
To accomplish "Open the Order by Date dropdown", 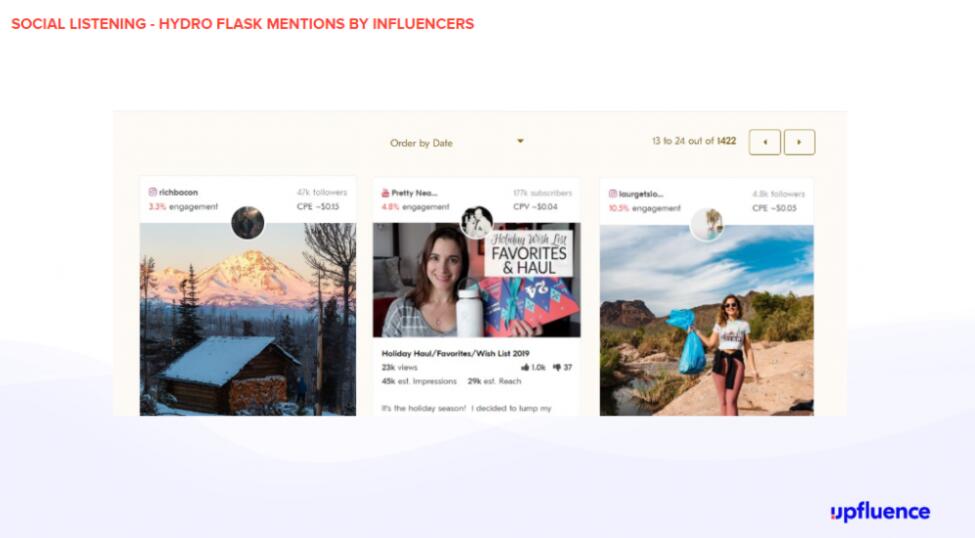I will coord(457,142).
